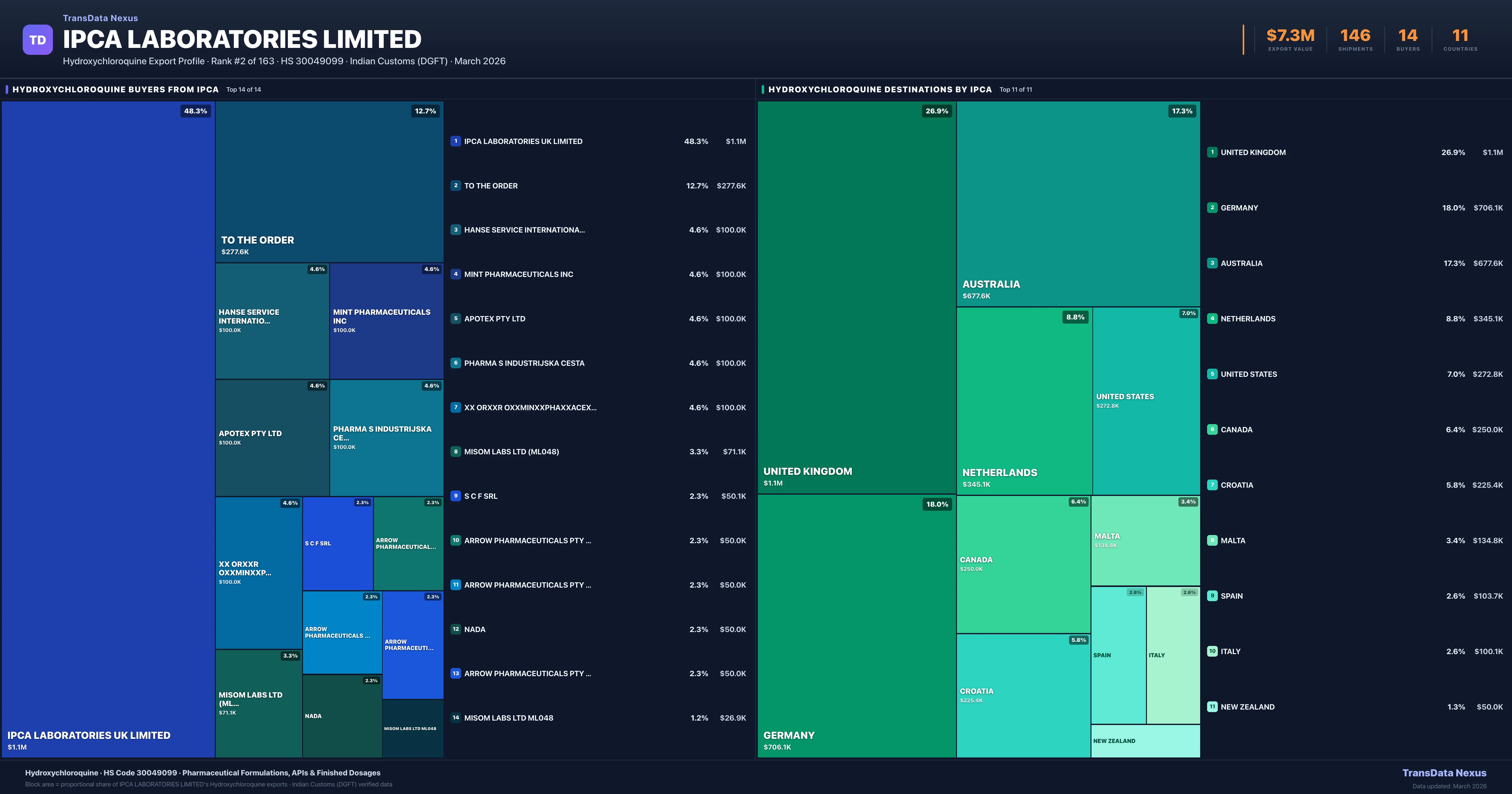Click rank badge 1 beside IPCA Laboratories UK
The width and height of the screenshot is (1512, 794).
coord(455,141)
